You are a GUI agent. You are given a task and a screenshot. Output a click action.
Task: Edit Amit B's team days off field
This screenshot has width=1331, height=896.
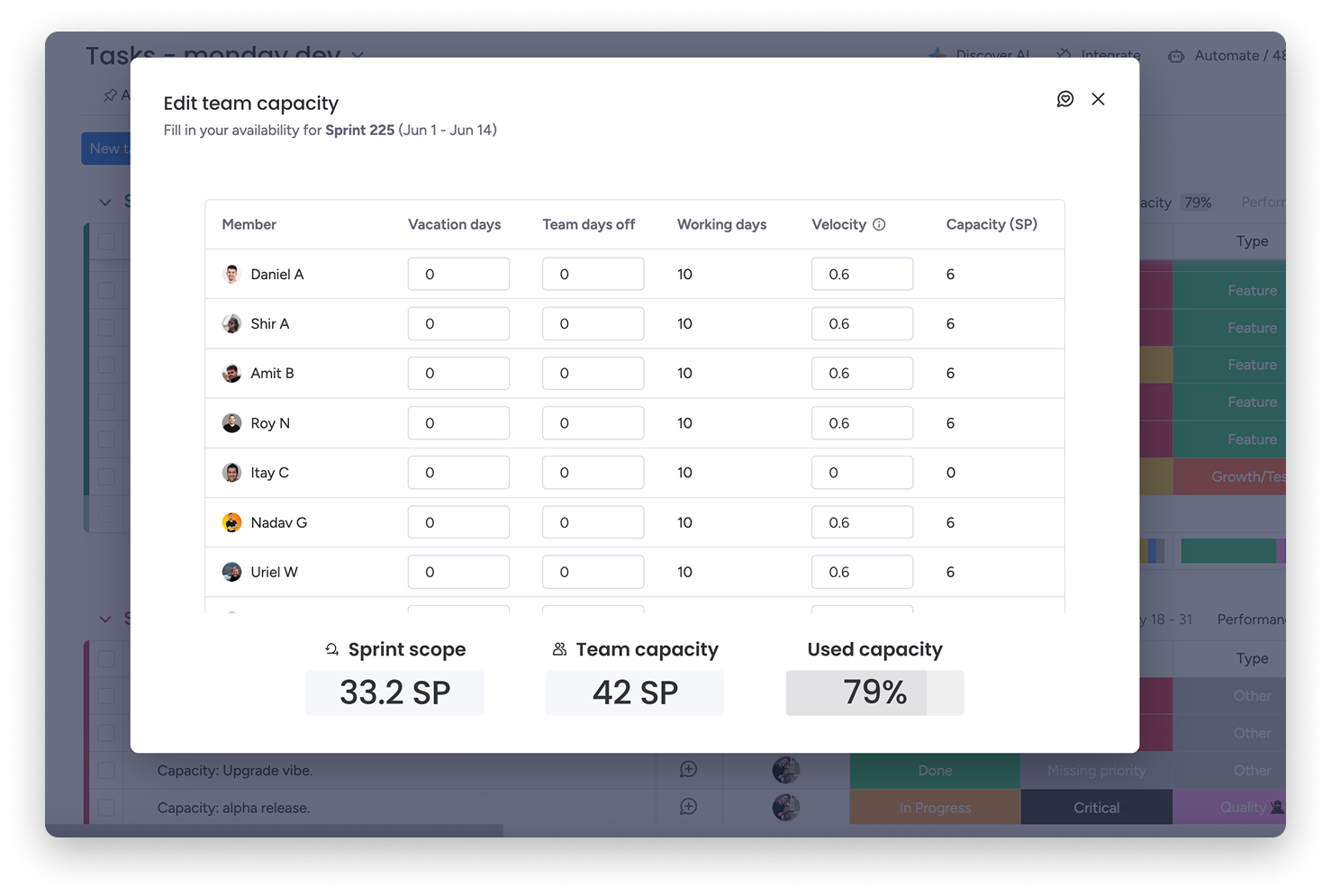tap(593, 373)
